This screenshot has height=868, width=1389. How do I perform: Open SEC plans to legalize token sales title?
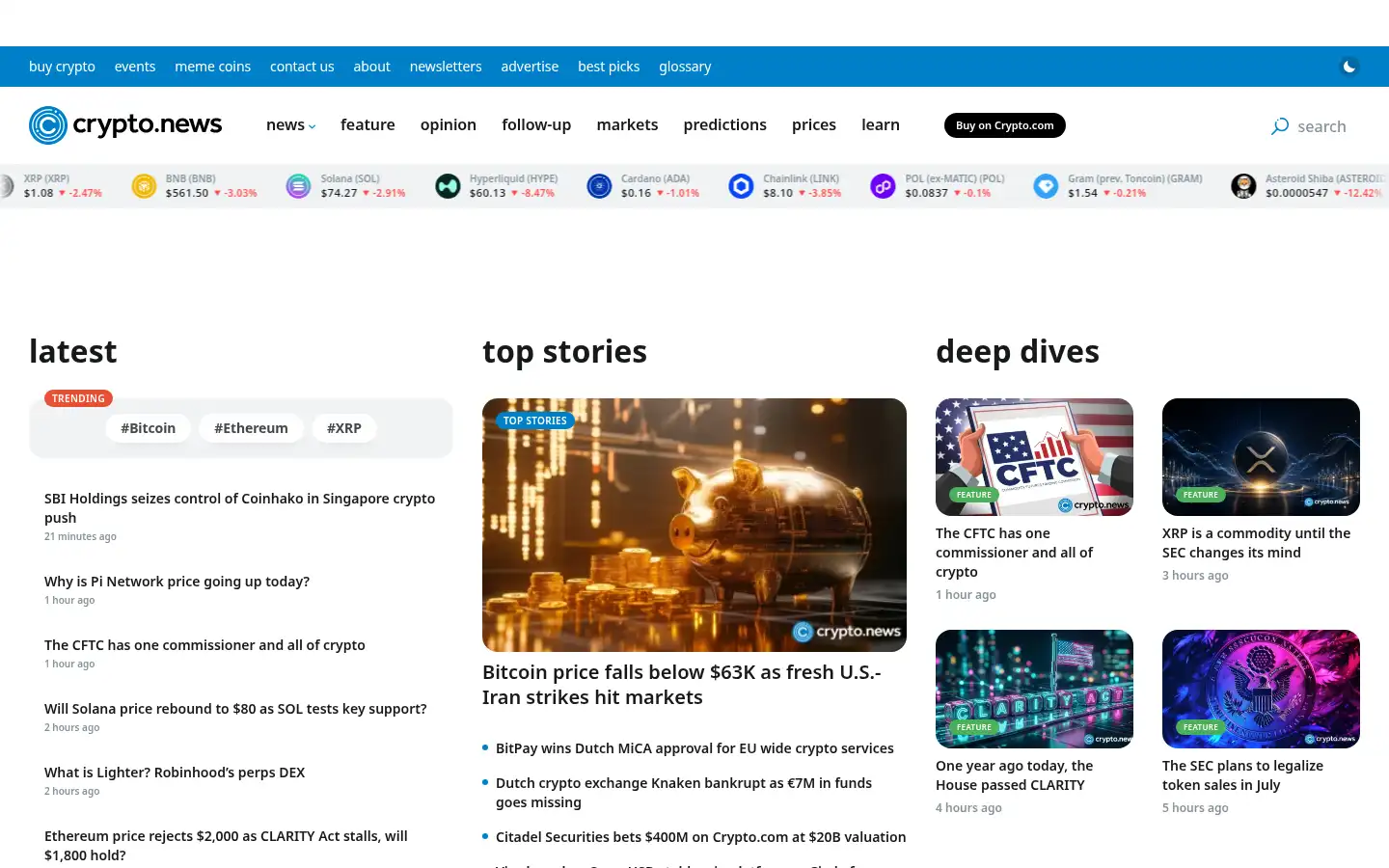point(1242,775)
